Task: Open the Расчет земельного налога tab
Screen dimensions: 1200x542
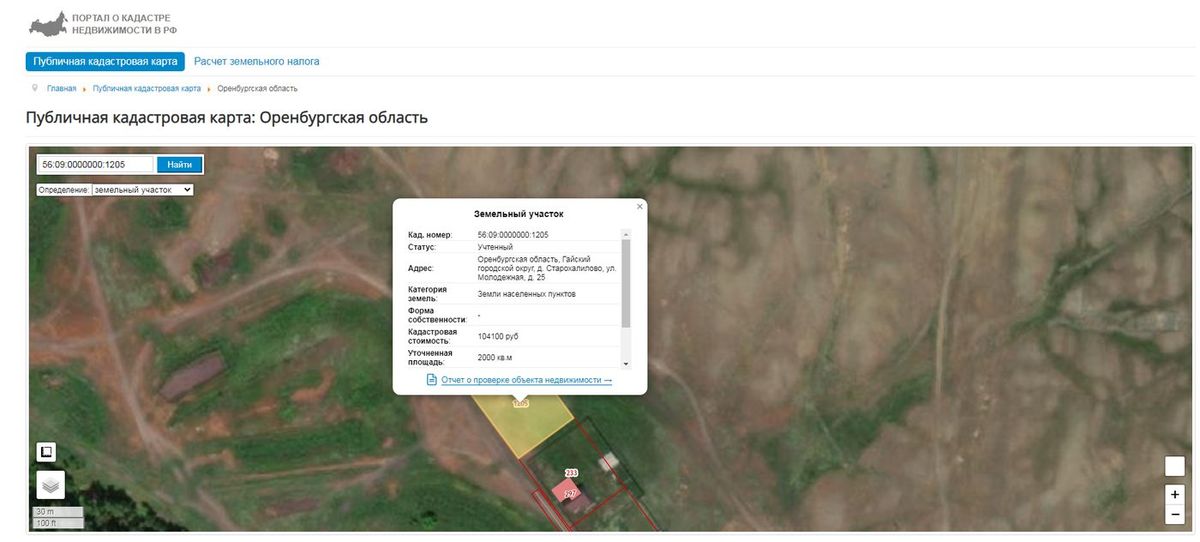Action: 257,61
